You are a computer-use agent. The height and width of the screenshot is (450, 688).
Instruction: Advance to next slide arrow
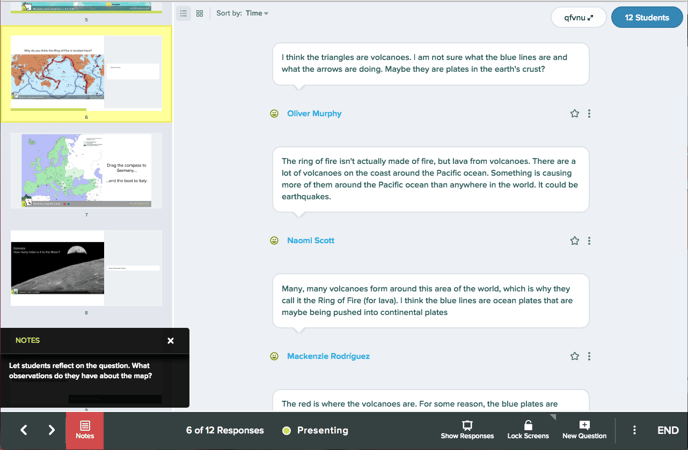tap(52, 430)
